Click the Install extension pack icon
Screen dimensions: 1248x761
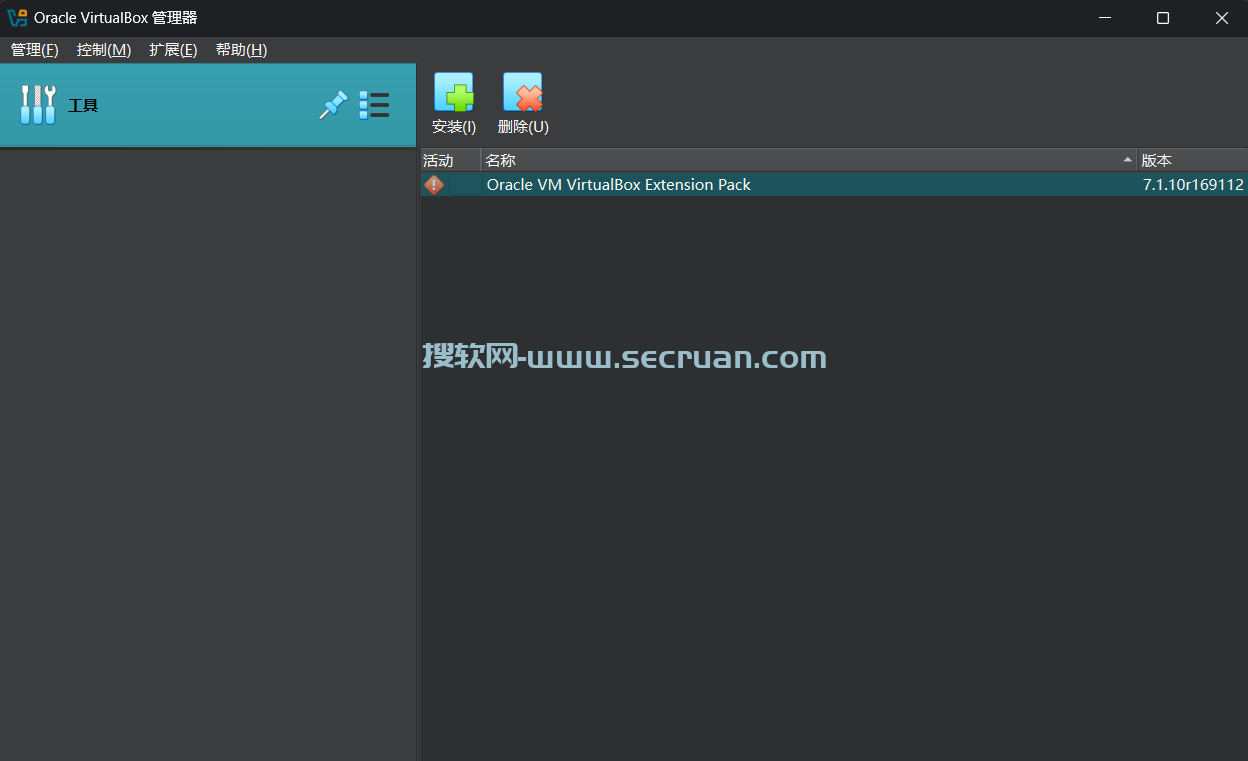pos(454,92)
